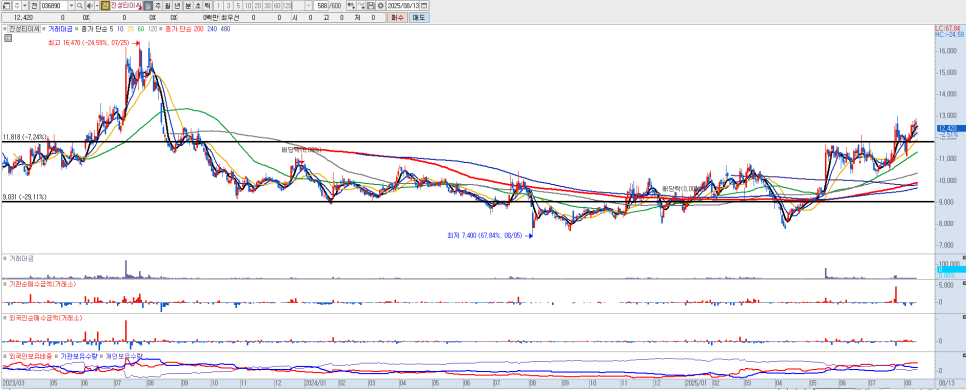Click the add indicator icon beside 600
This screenshot has width=966, height=390.
tap(351, 5)
